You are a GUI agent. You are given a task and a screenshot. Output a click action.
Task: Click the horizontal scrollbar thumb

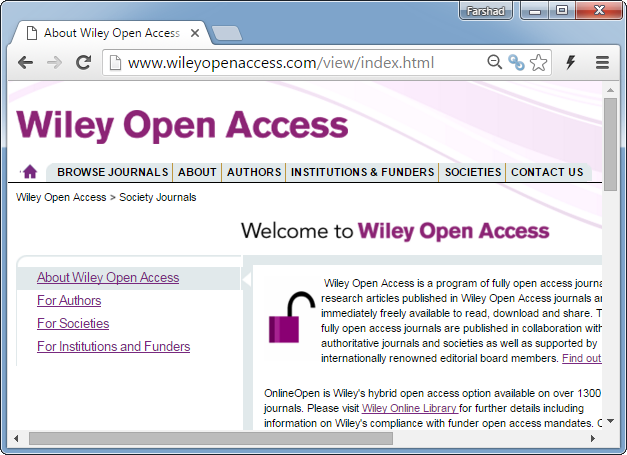(211, 438)
